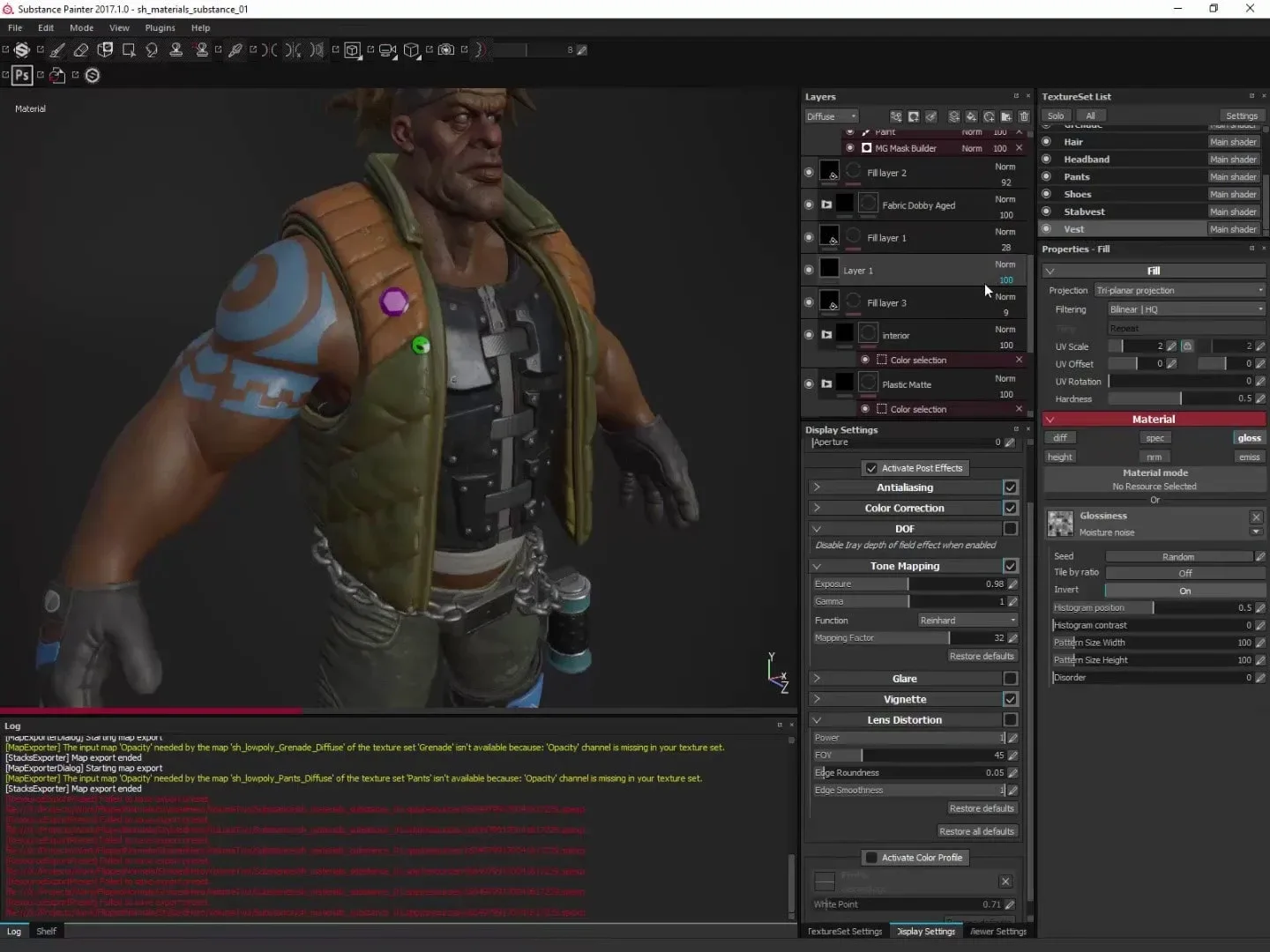Click Restore defaults under Tone Mapping
Viewport: 1270px width, 952px height.
point(982,656)
